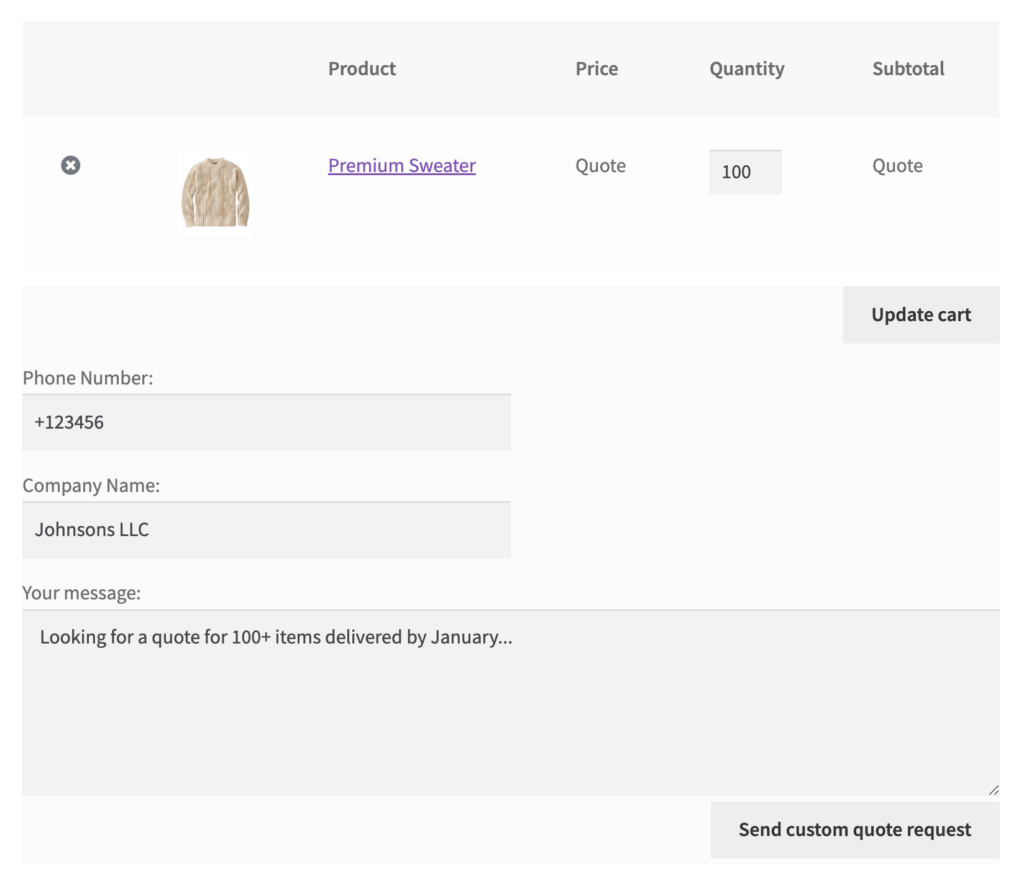Open the sweater product thumbnail image

tap(216, 192)
